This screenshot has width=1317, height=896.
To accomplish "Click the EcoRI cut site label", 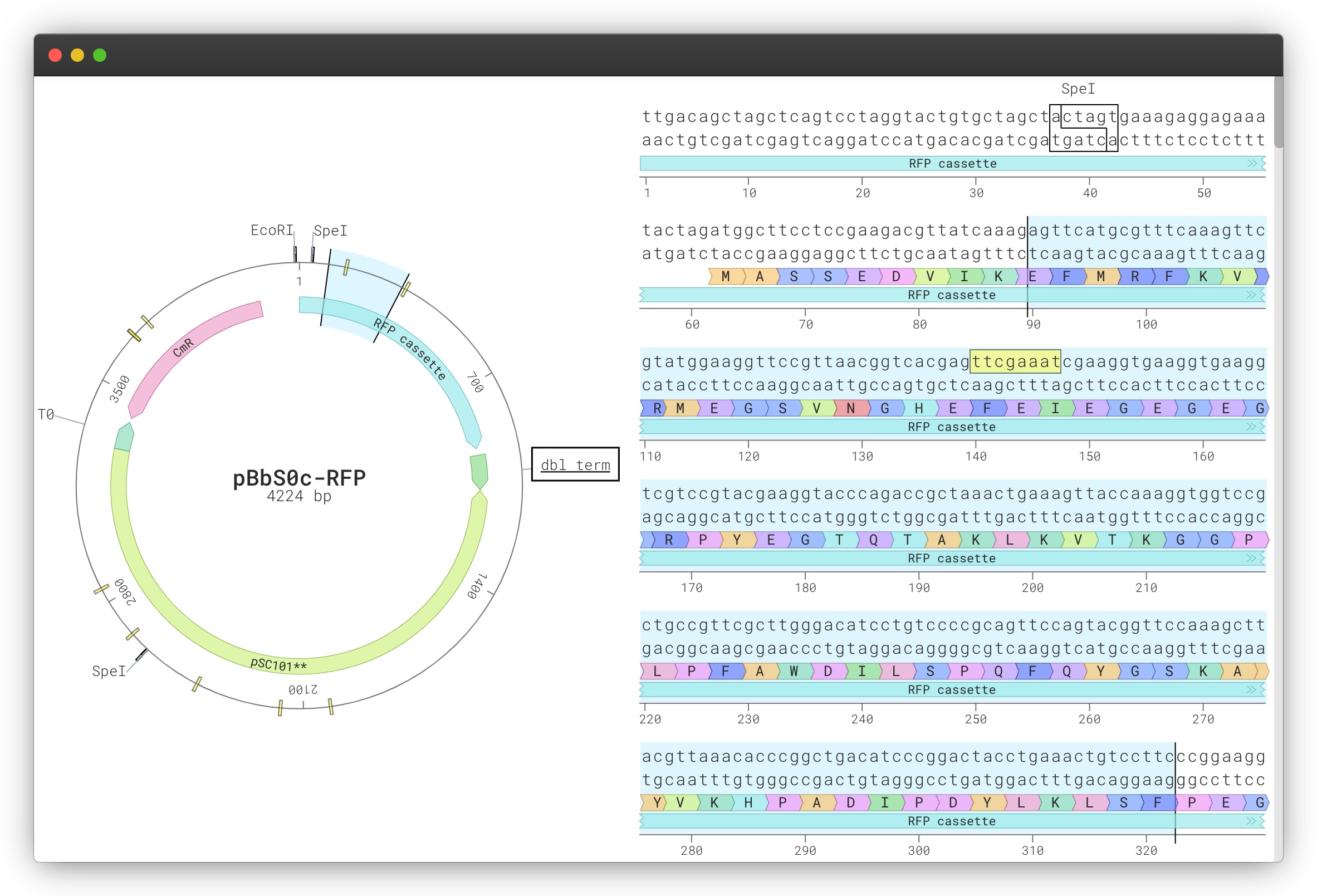I will (x=271, y=230).
